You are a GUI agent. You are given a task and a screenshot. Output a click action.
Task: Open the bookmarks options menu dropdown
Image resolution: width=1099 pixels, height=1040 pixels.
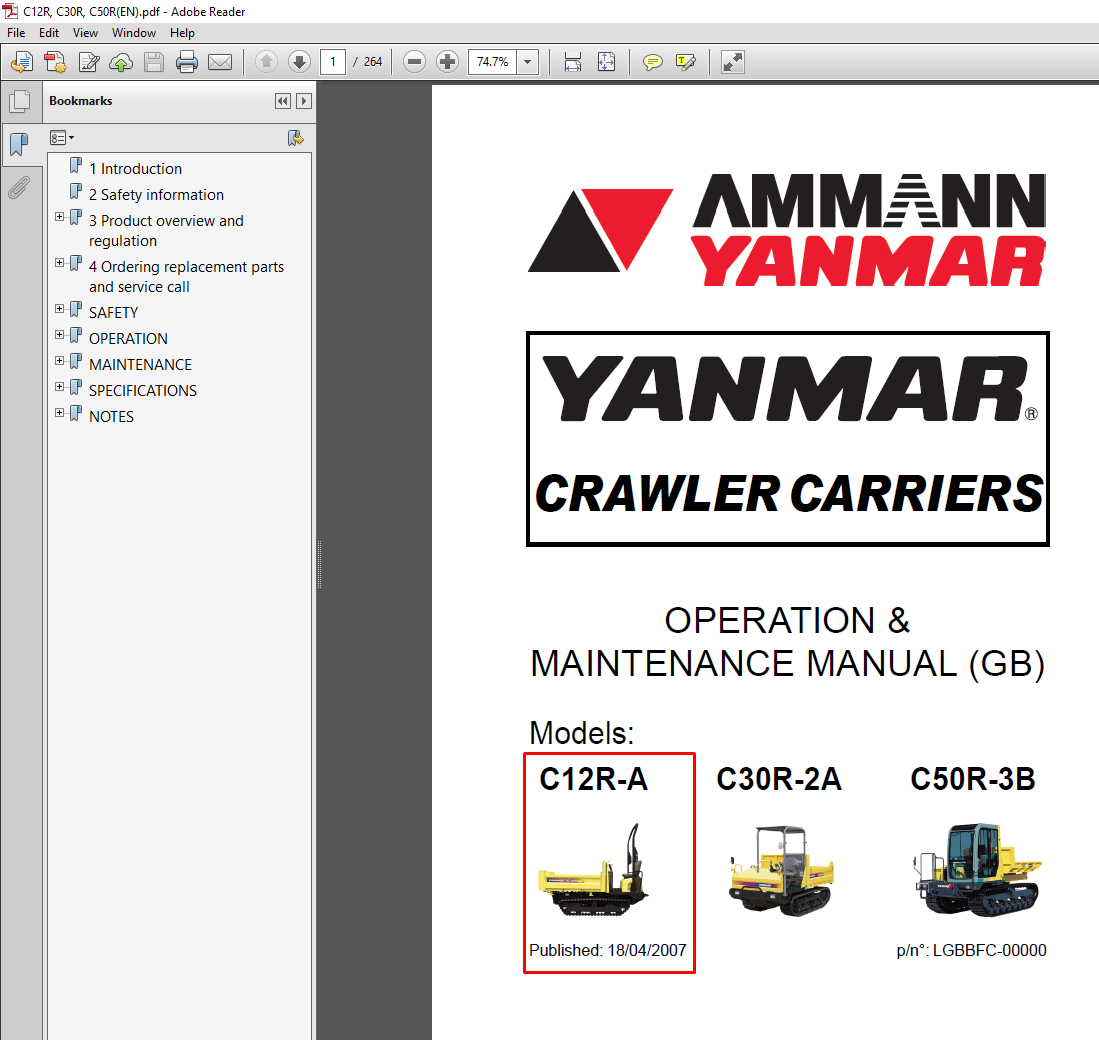click(x=62, y=138)
